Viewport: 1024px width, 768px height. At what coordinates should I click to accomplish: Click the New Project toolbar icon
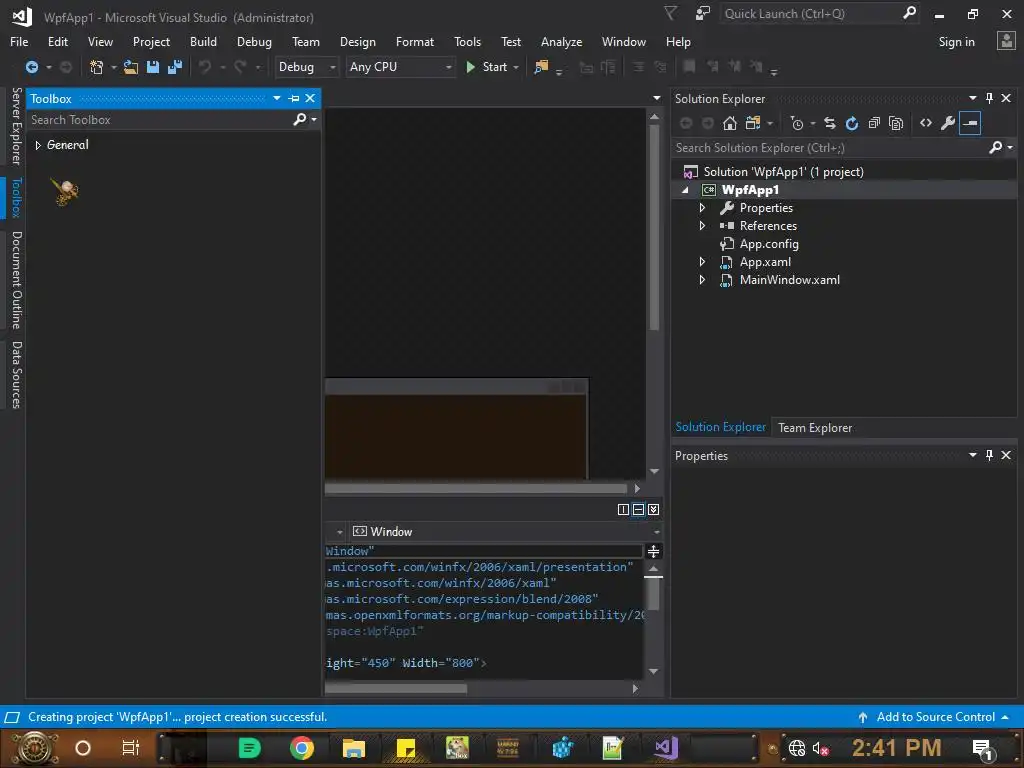tap(97, 67)
